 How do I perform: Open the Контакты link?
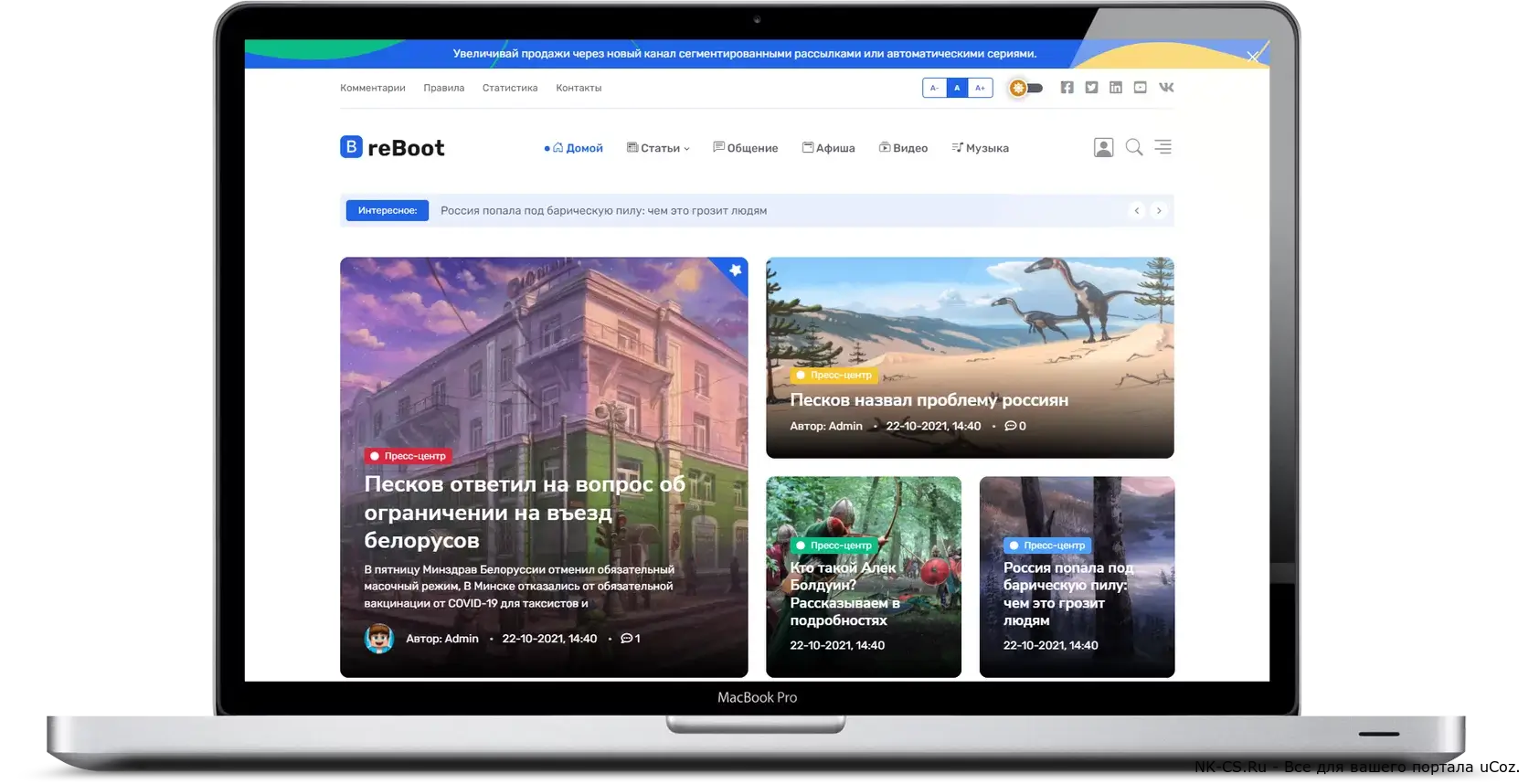579,88
